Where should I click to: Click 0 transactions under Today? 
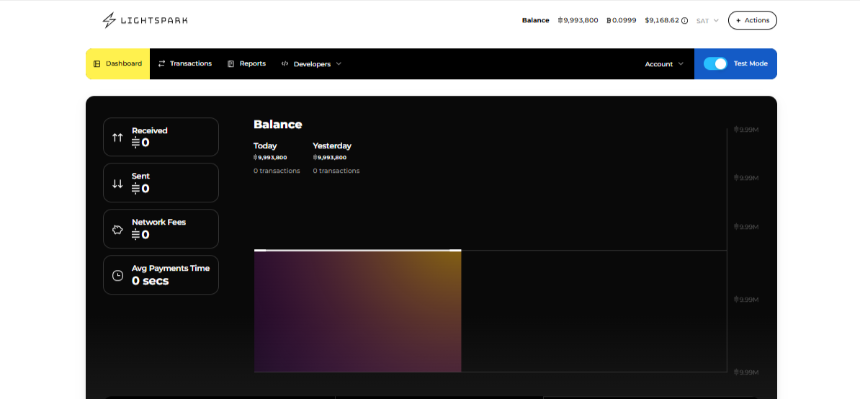tap(276, 171)
